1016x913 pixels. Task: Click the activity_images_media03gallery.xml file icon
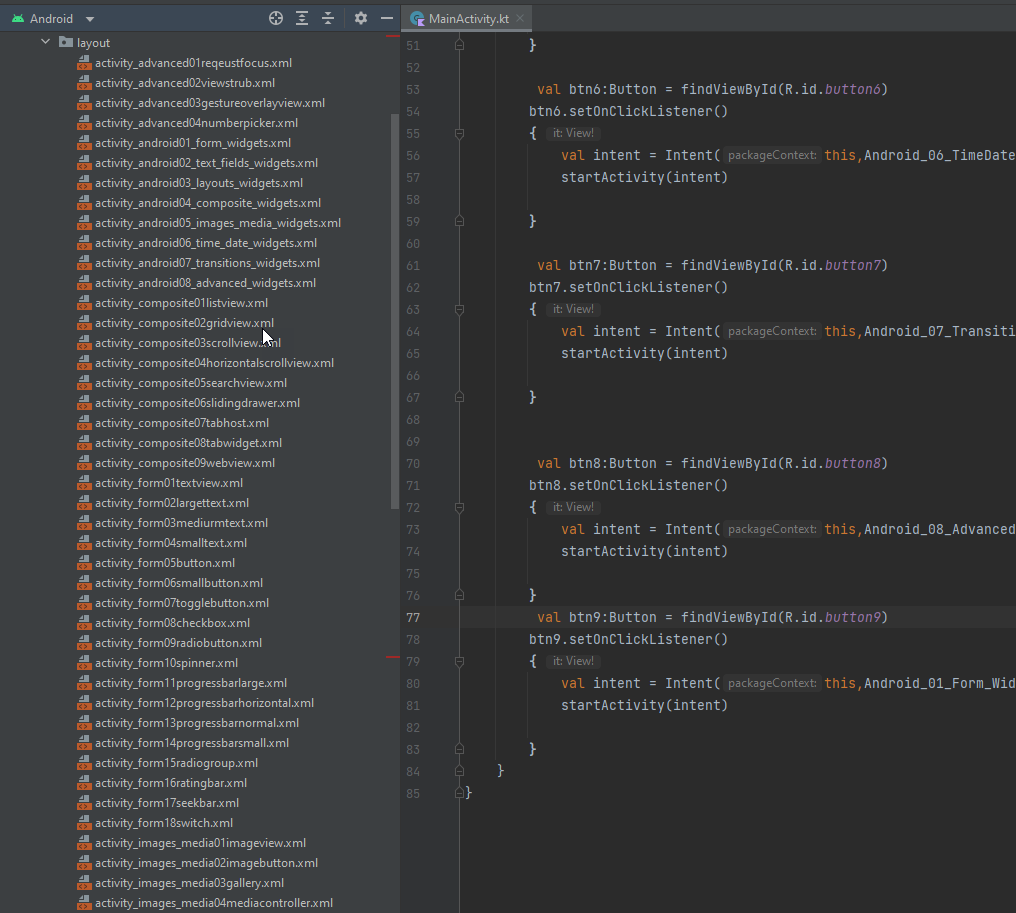pos(84,883)
